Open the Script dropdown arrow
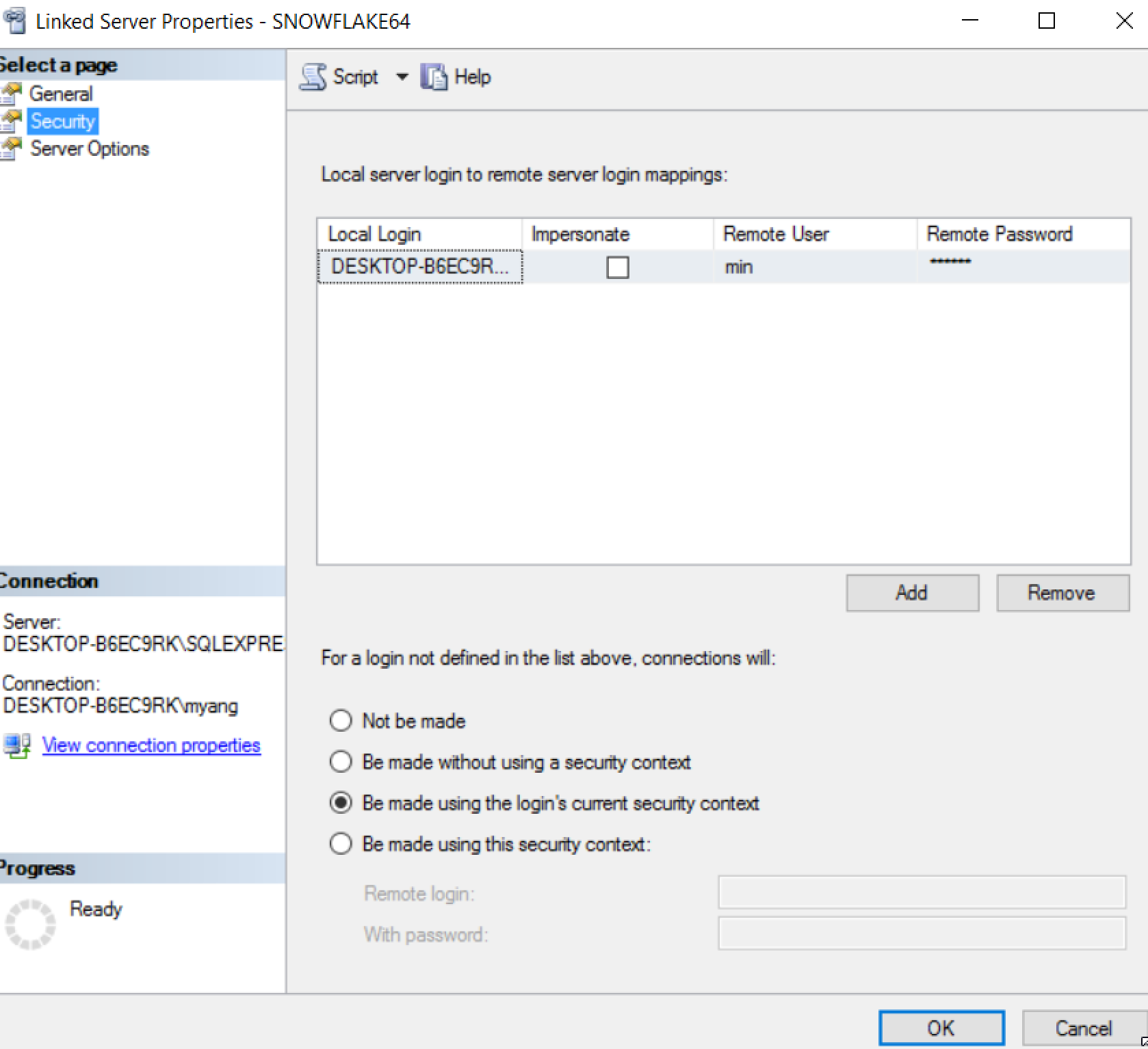This screenshot has height=1049, width=1148. (402, 77)
